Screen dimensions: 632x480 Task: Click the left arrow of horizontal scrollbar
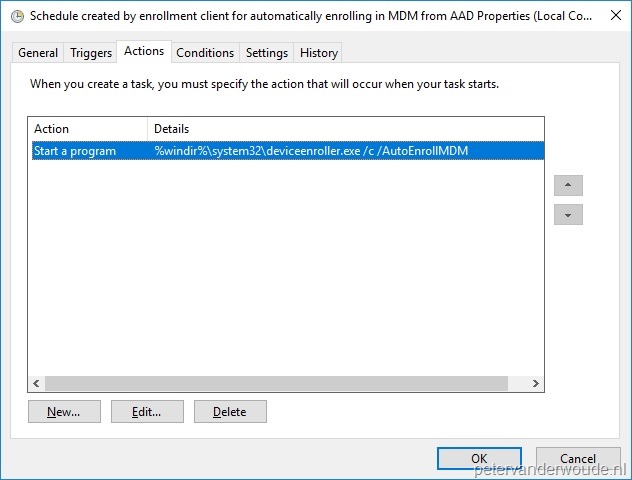tap(36, 383)
